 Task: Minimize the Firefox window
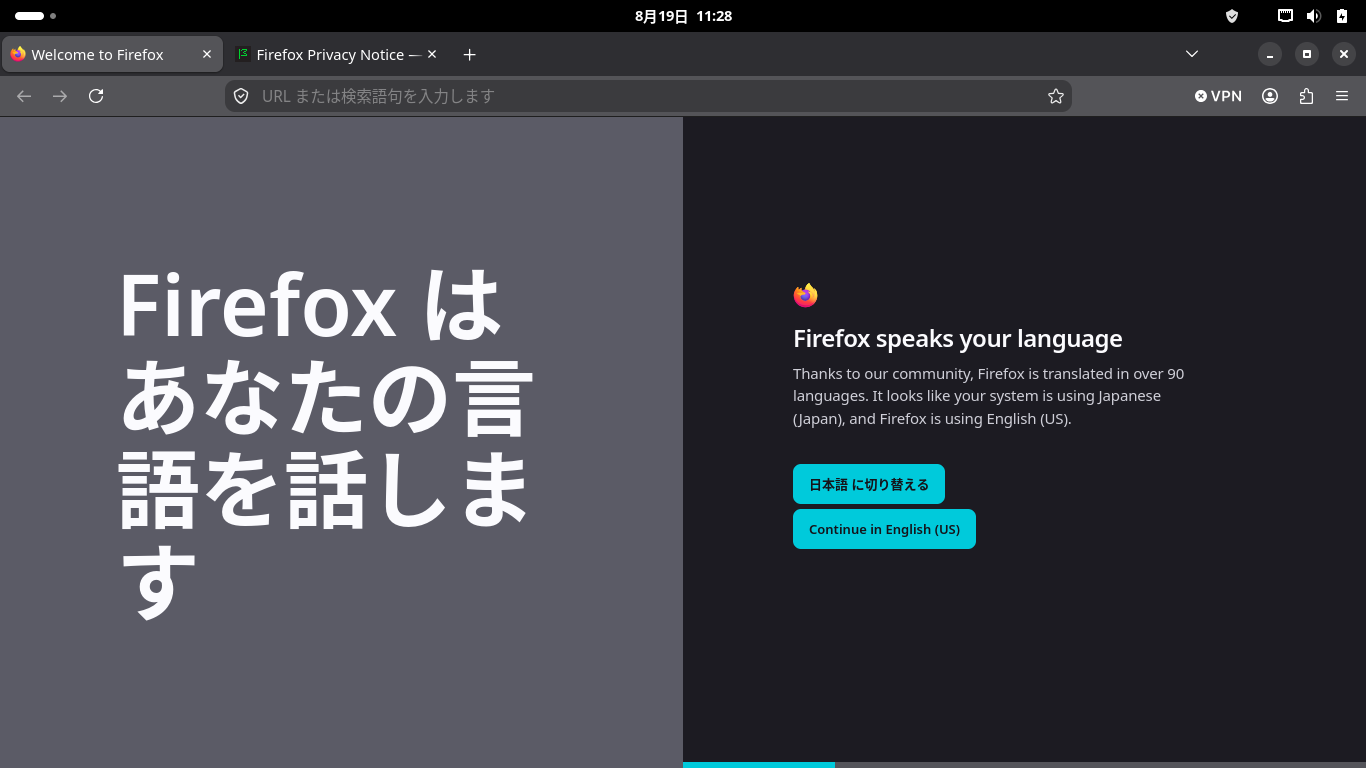coord(1270,54)
